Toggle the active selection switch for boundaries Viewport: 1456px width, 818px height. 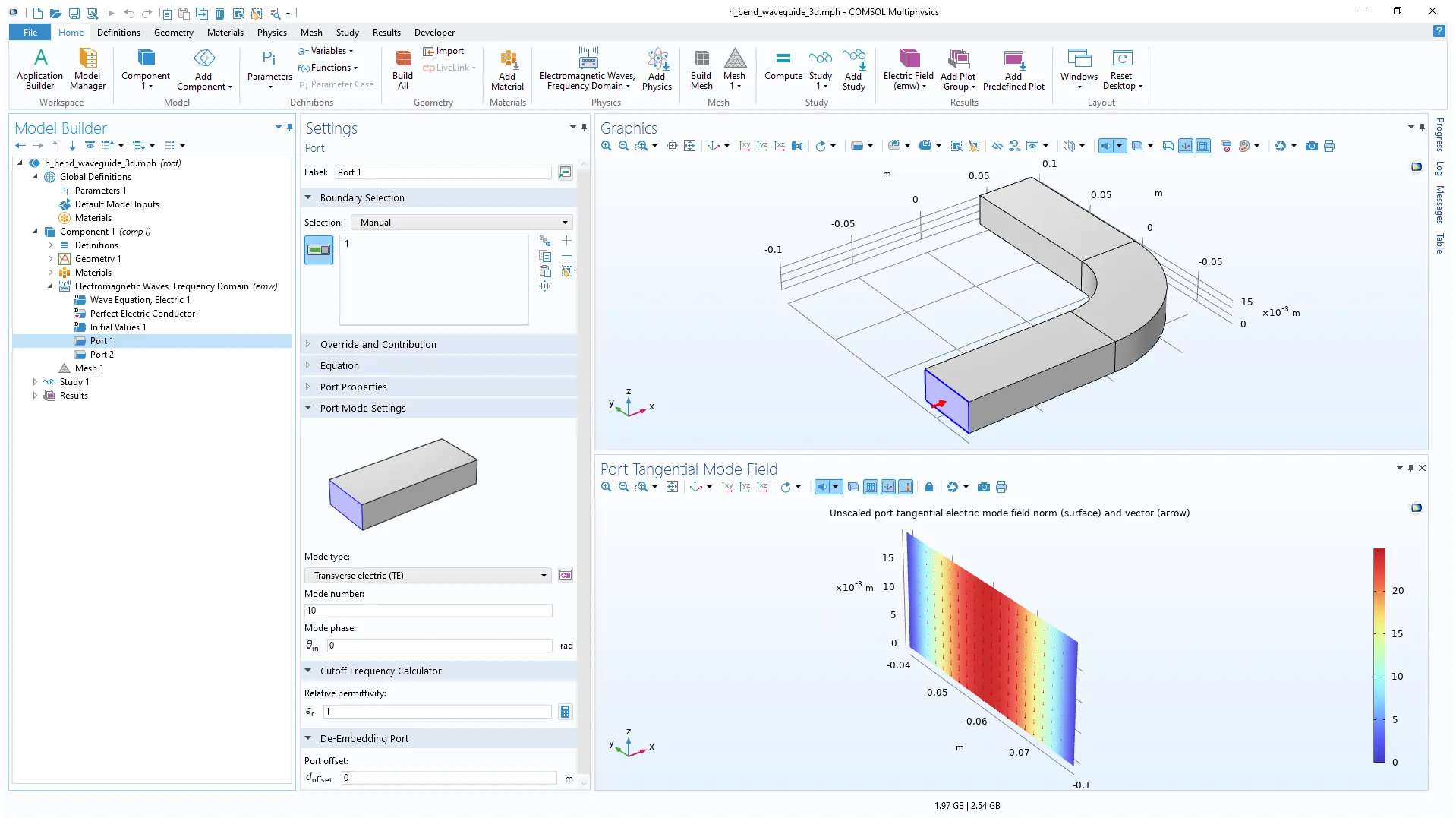(319, 250)
